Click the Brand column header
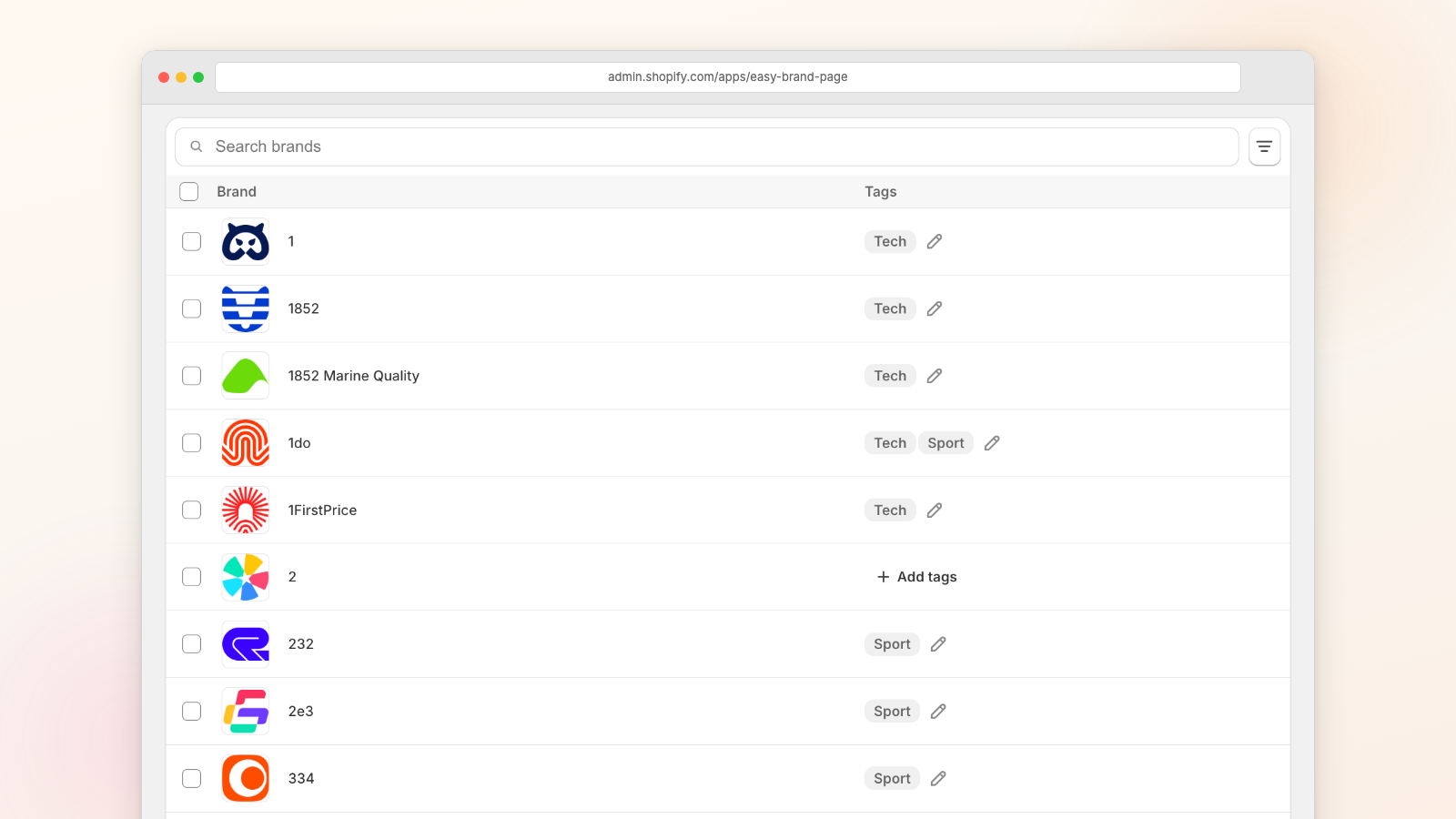 coord(237,192)
